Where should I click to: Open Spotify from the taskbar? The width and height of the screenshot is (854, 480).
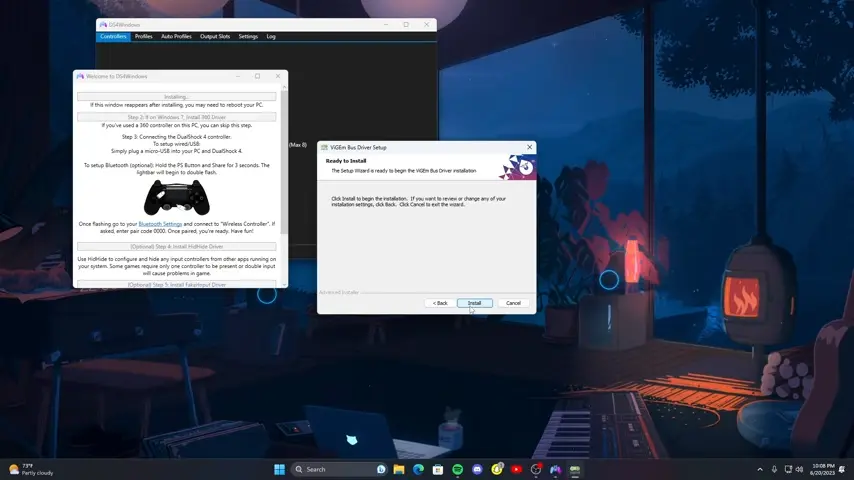tap(458, 469)
